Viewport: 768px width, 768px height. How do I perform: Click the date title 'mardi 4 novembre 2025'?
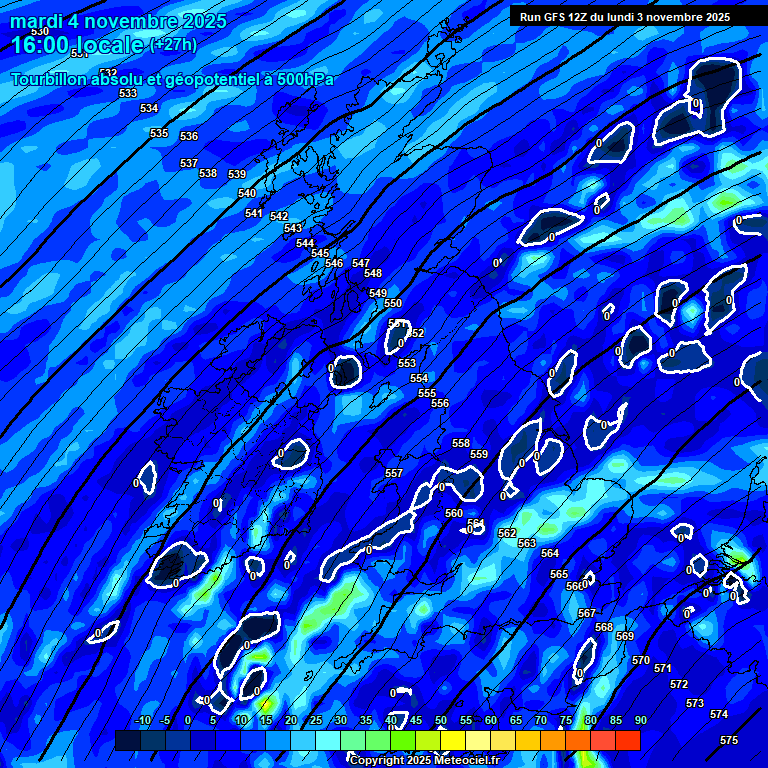coord(119,21)
